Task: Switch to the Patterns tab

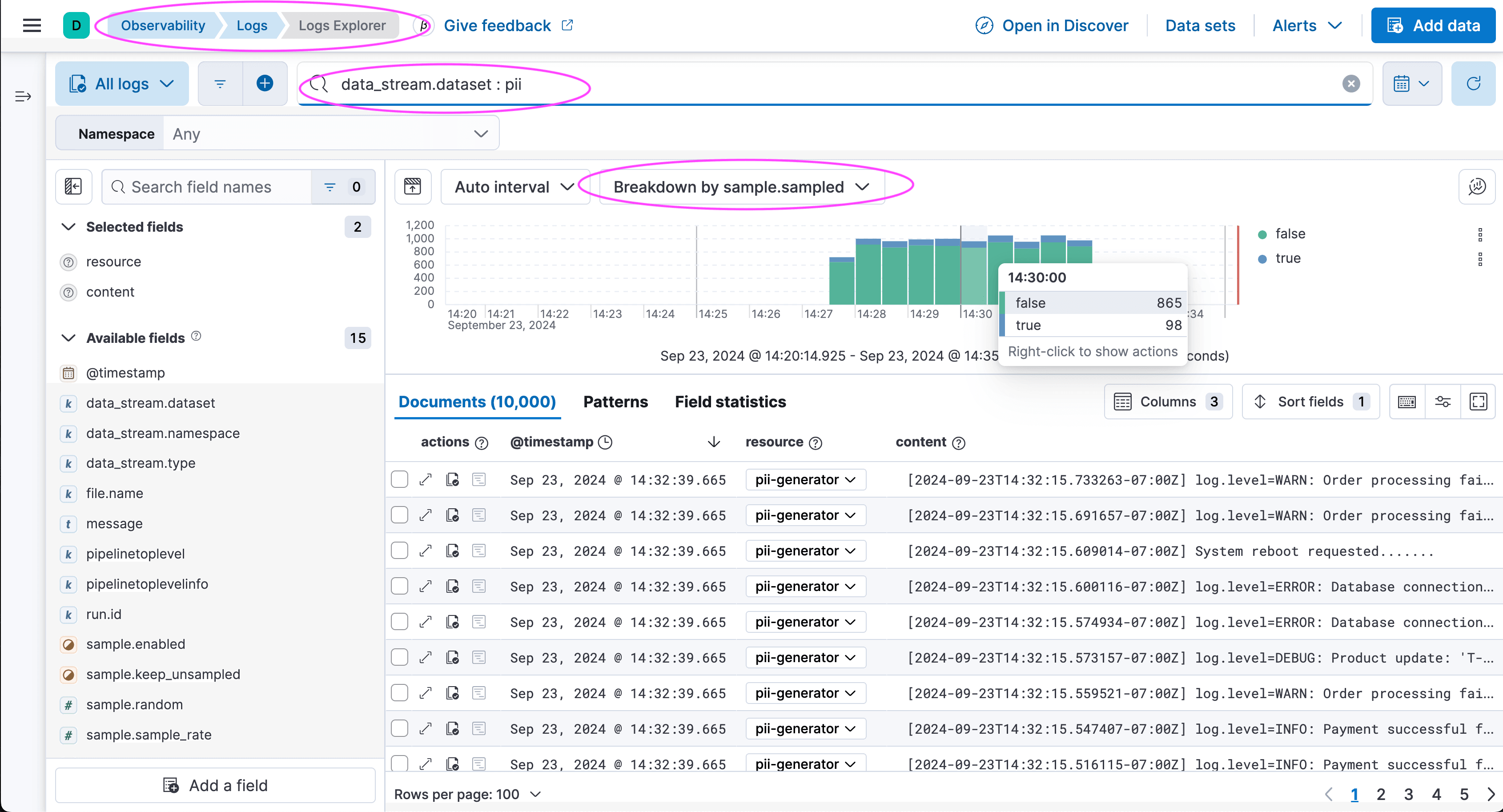Action: [615, 402]
